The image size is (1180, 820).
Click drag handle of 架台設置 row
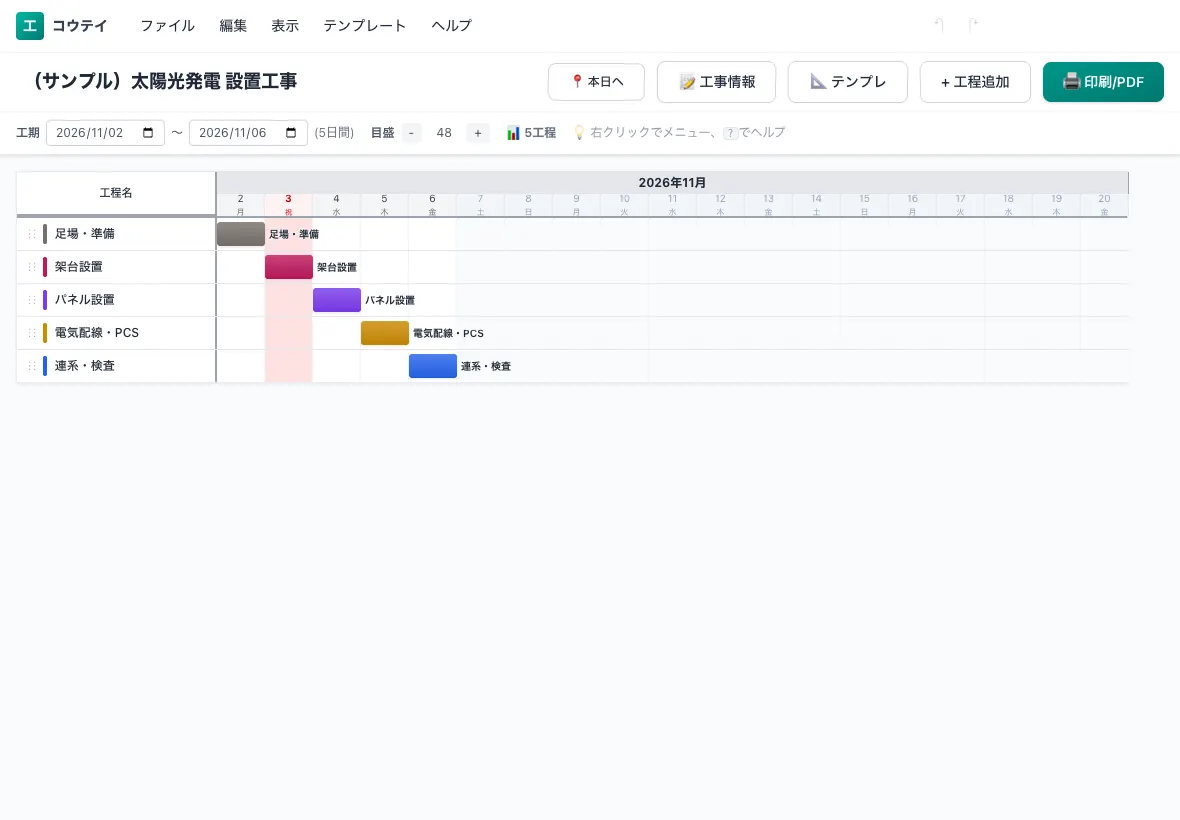[32, 267]
